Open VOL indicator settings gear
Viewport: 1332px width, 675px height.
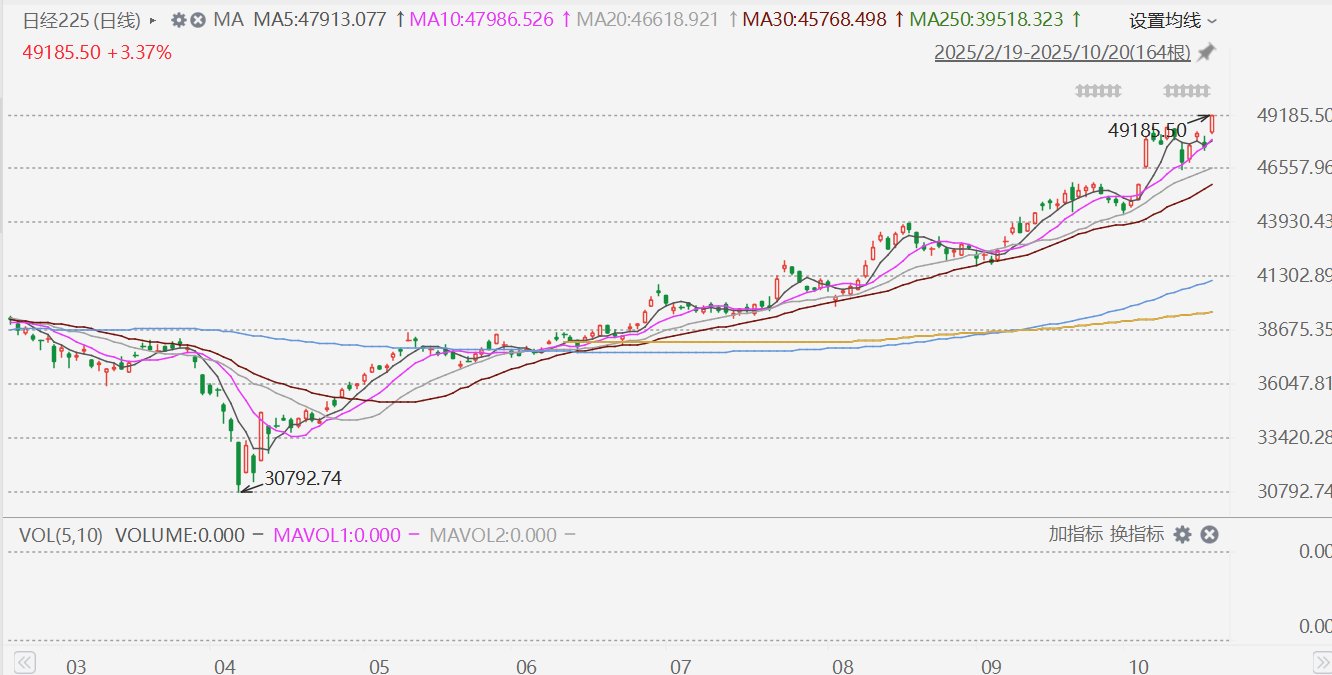pyautogui.click(x=1182, y=535)
